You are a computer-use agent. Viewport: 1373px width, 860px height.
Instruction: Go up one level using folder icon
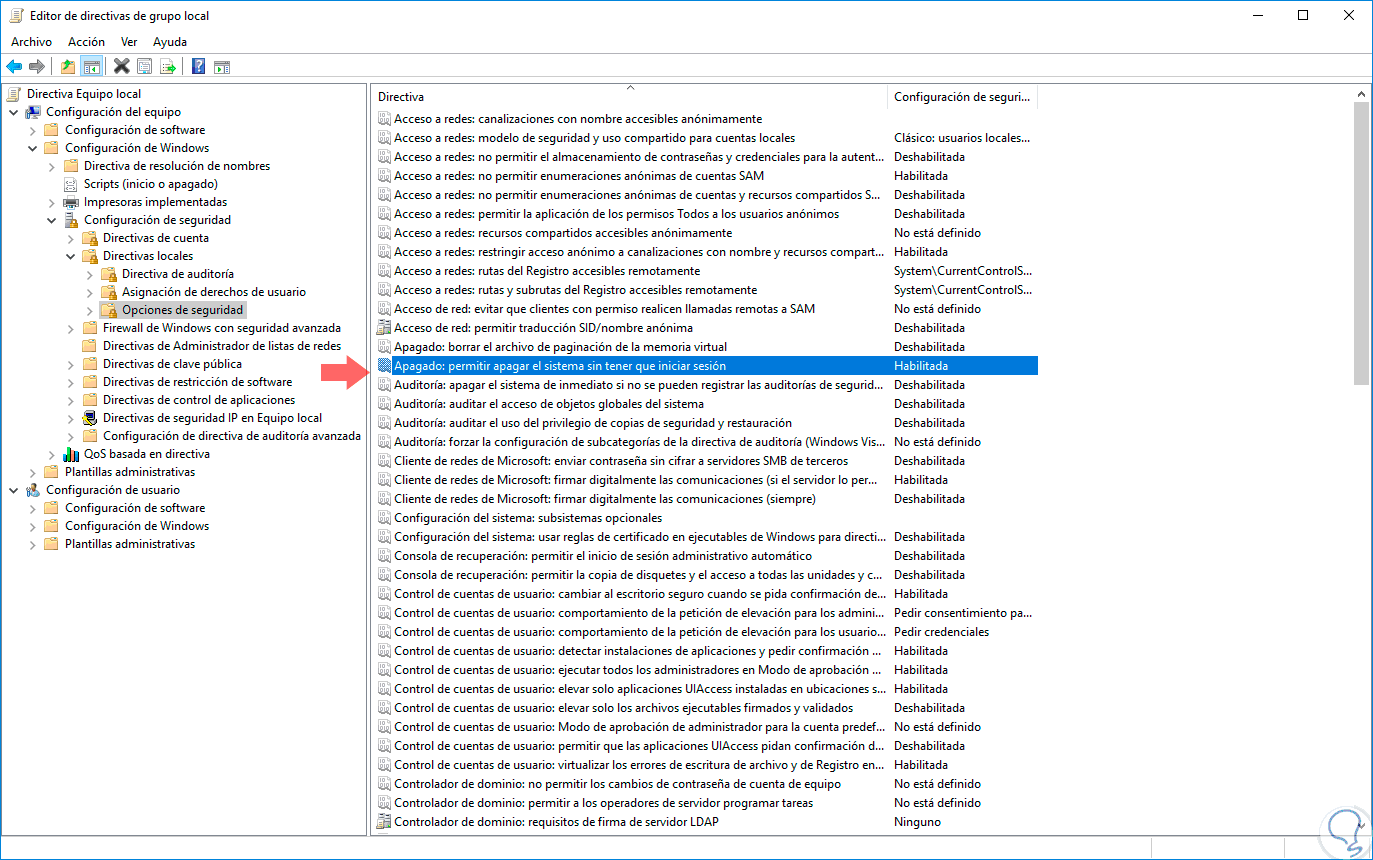pyautogui.click(x=68, y=67)
